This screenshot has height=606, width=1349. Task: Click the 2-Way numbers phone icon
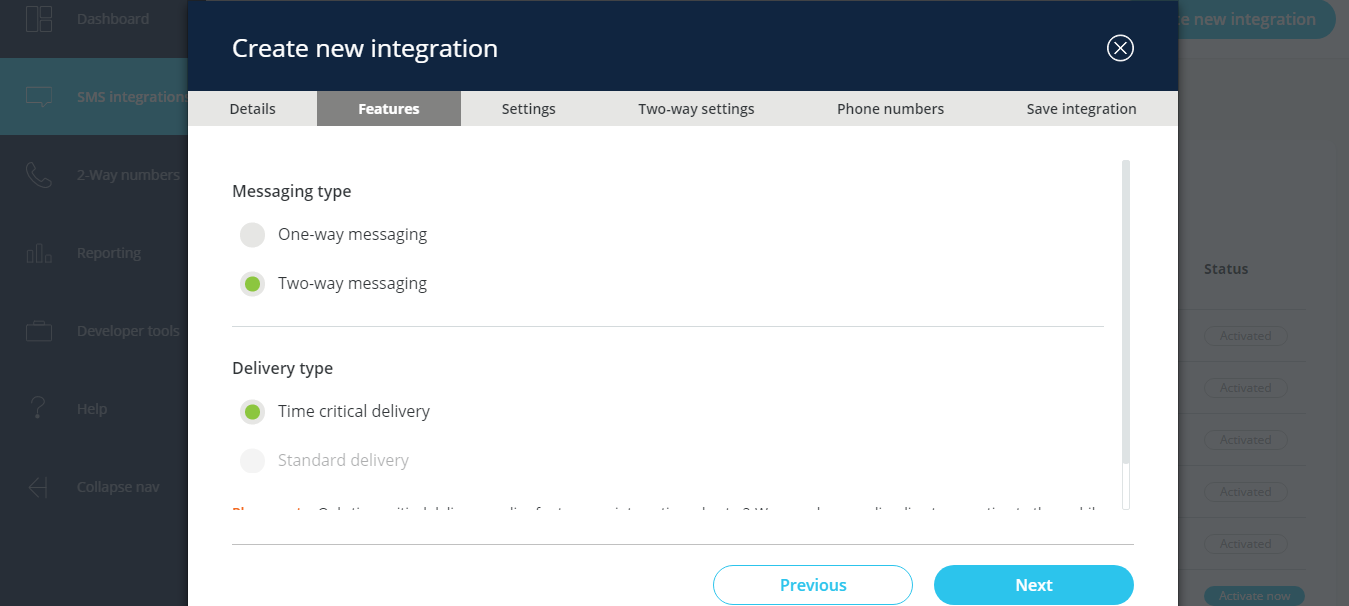click(39, 175)
